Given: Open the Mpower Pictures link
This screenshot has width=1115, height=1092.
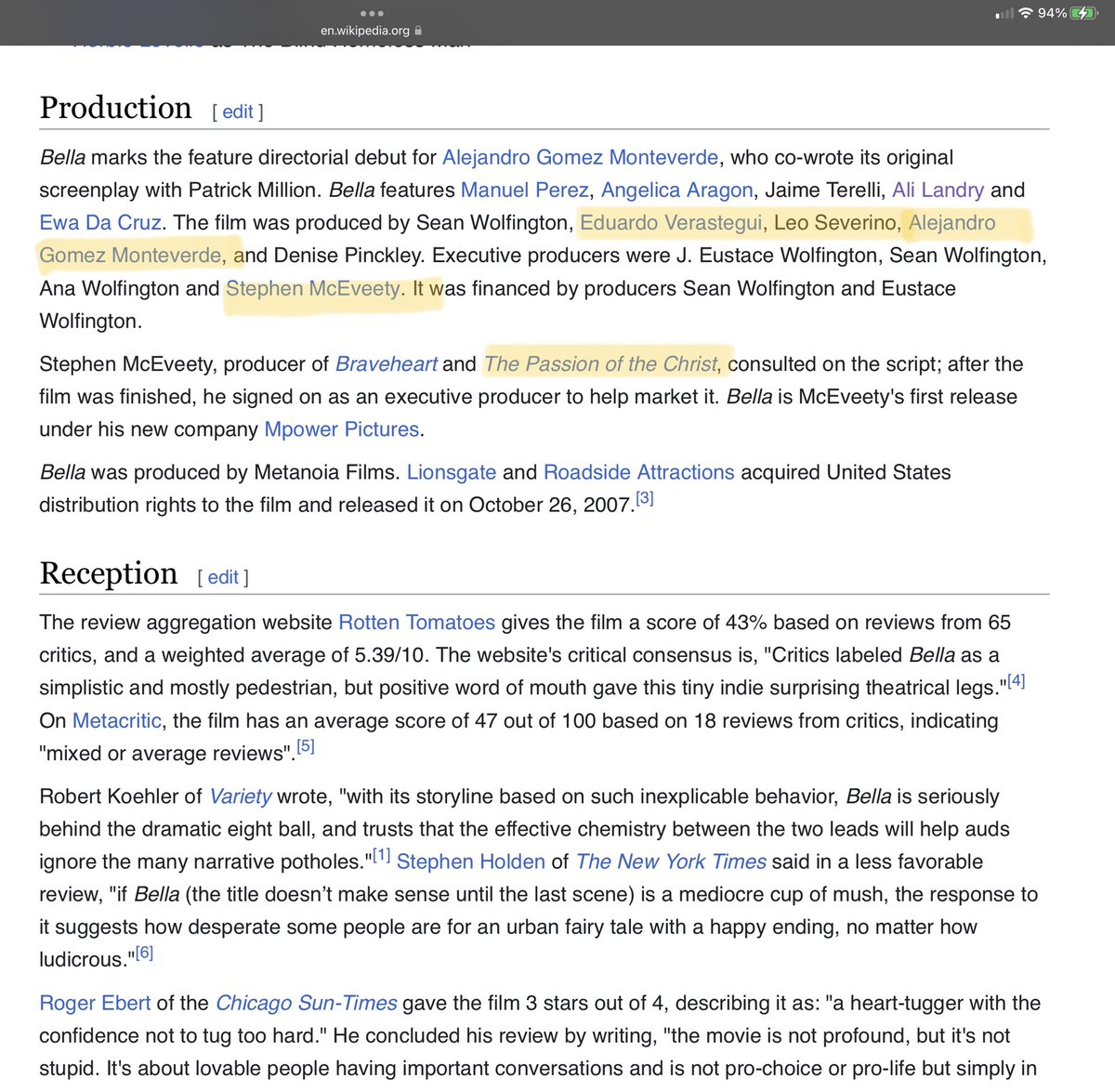Looking at the screenshot, I should click(342, 429).
